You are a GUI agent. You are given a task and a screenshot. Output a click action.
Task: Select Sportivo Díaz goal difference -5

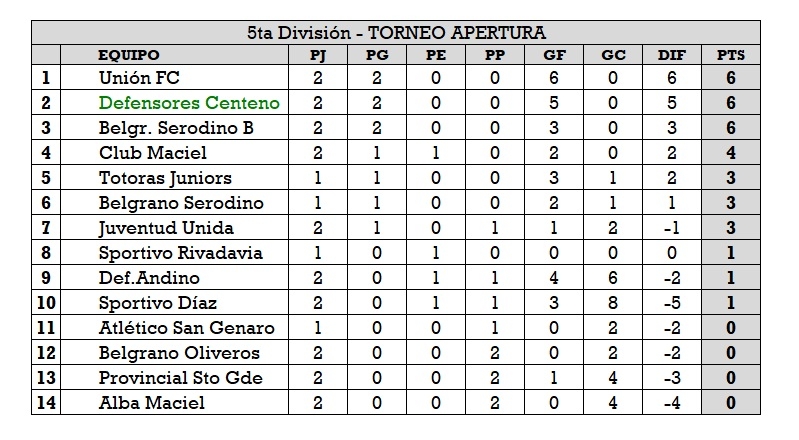pos(672,303)
